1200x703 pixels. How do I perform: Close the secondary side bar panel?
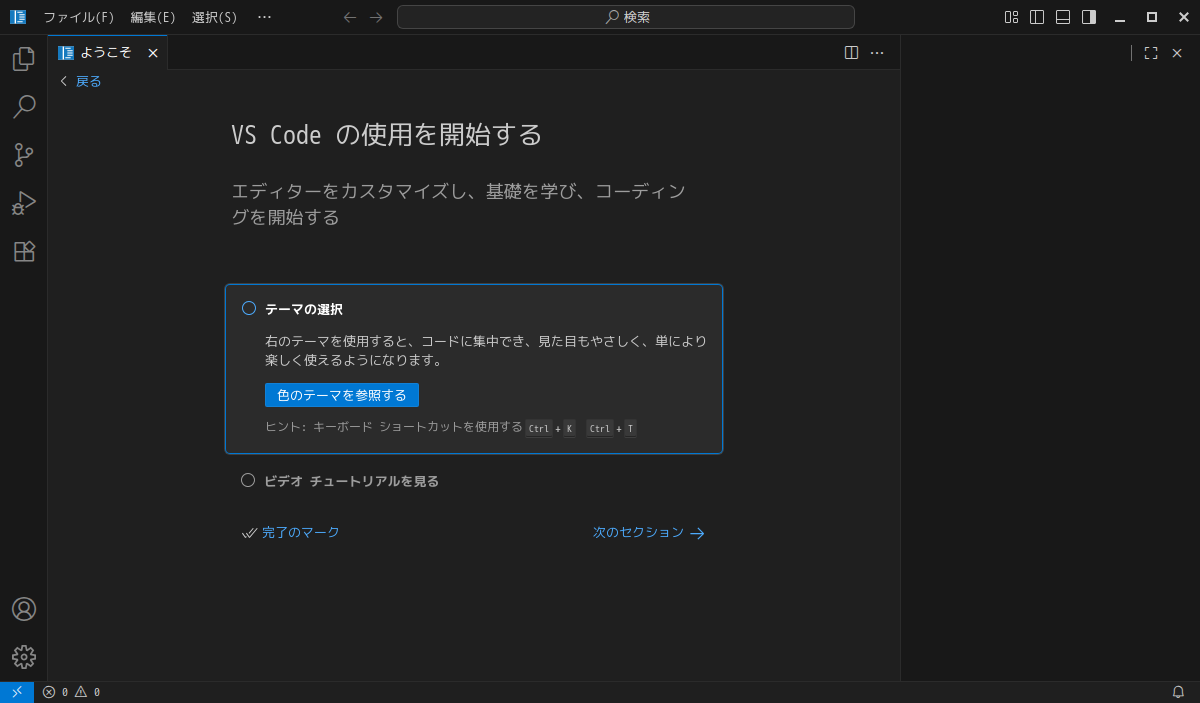click(x=1177, y=53)
